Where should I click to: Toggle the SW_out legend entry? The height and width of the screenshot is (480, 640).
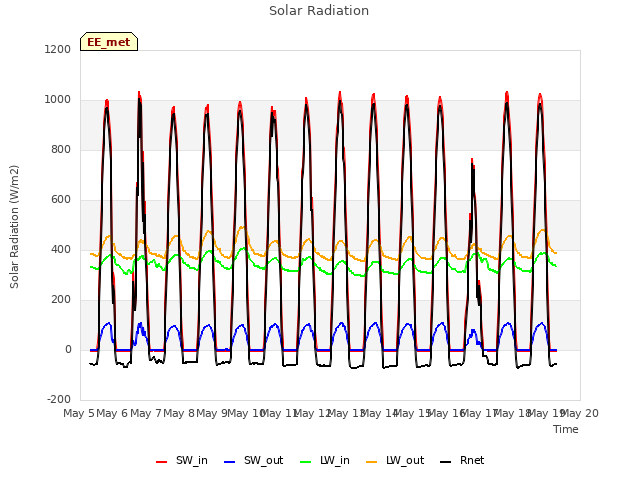pyautogui.click(x=254, y=461)
